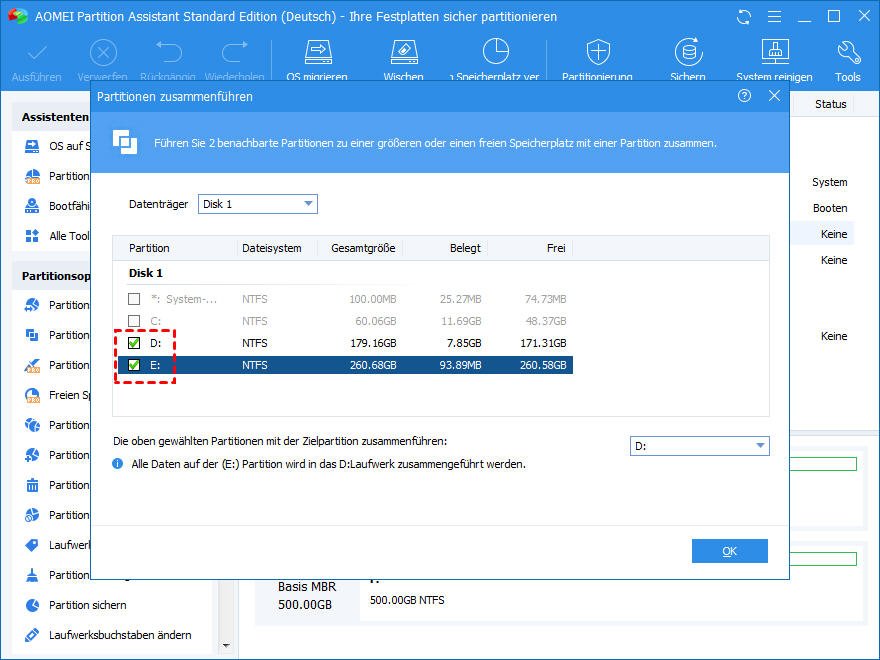This screenshot has height=660, width=880.
Task: Select Laufwerksbuchstaben ändern in sidebar
Action: tap(120, 635)
